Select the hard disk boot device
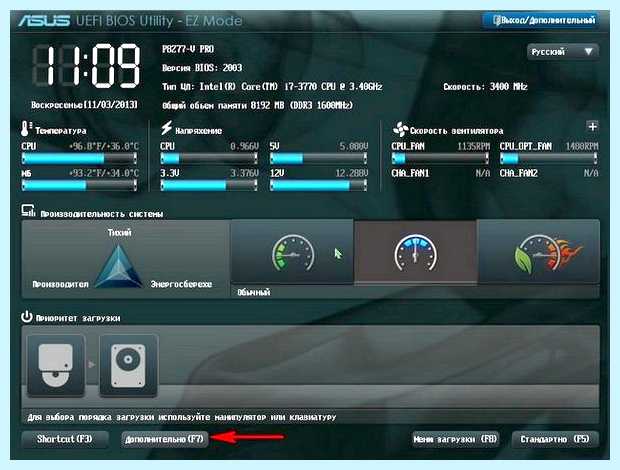The height and width of the screenshot is (470, 620). 129,366
